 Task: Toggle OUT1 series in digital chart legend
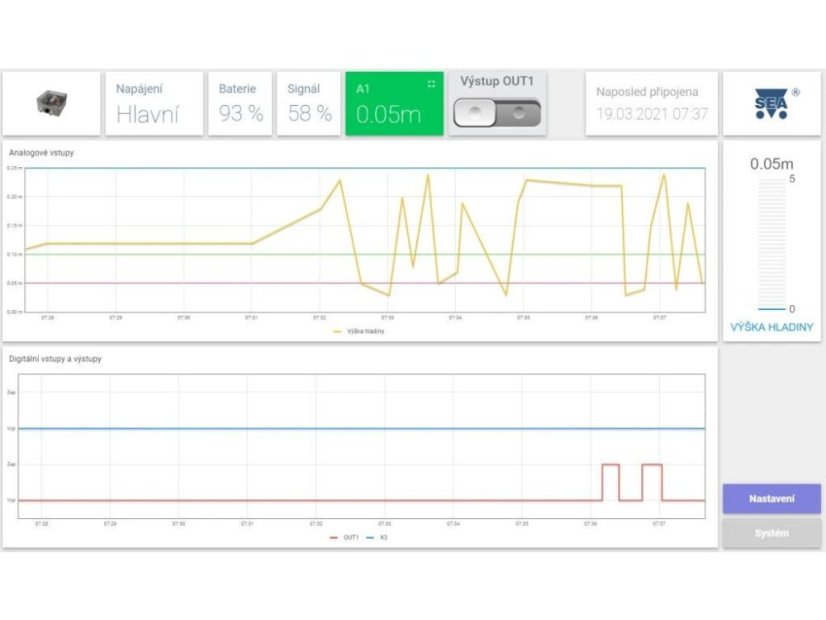345,537
